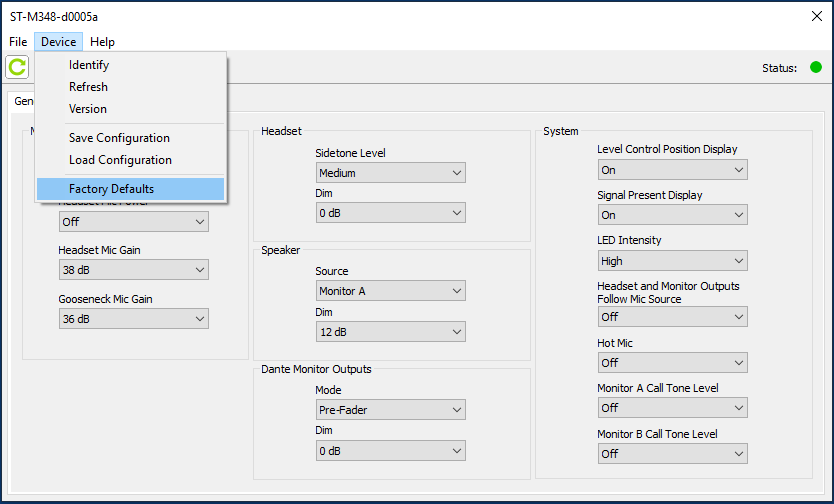Viewport: 834px width, 504px height.
Task: Close the ST-M348 window
Action: point(816,17)
